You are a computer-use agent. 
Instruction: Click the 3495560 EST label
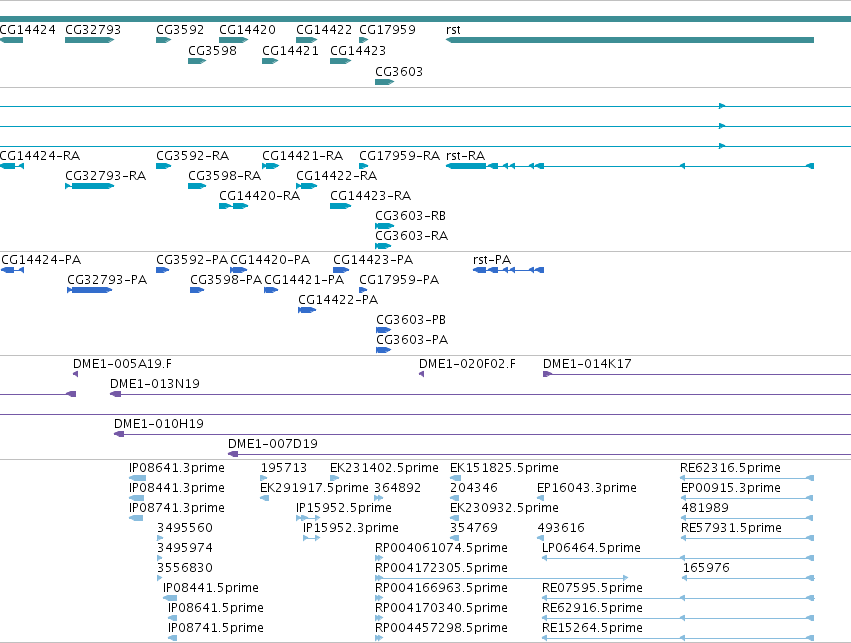click(185, 529)
